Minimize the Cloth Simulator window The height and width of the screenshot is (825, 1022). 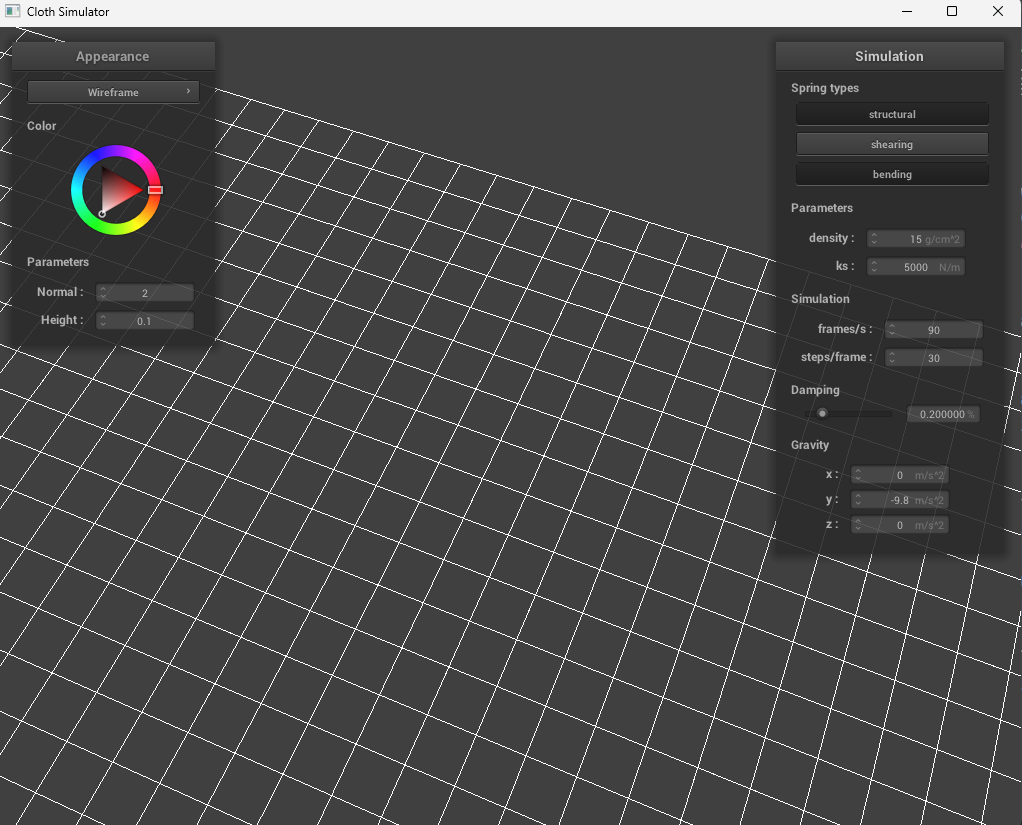[907, 11]
